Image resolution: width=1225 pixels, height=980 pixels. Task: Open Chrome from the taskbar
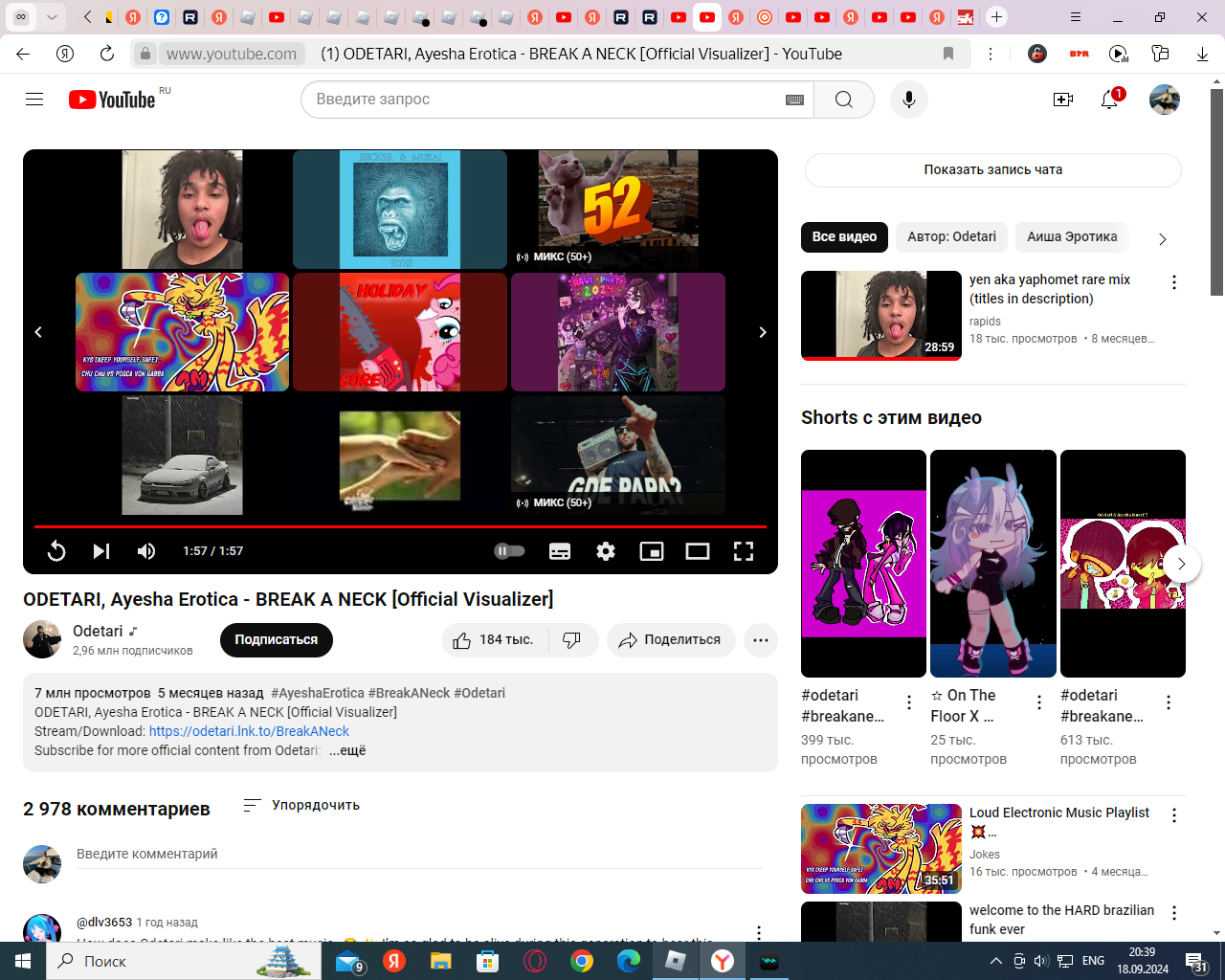tap(581, 961)
